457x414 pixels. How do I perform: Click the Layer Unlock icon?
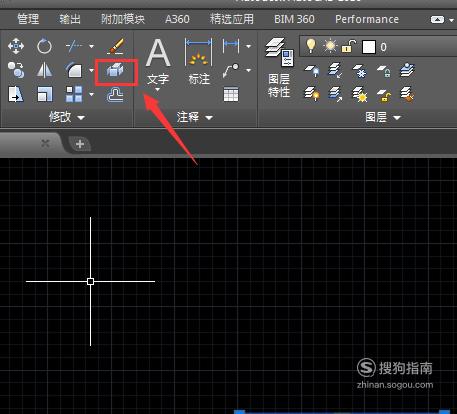tap(383, 95)
